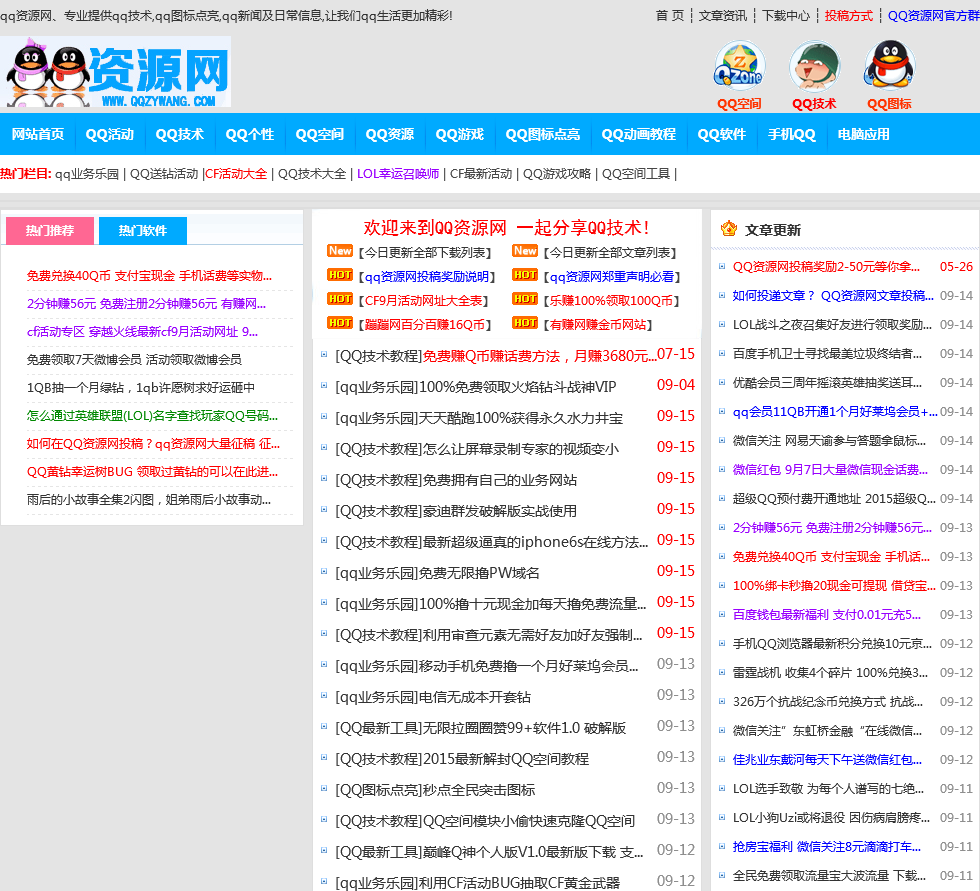Open QQ资源网投稿奖励2-50元 update article
This screenshot has height=891, width=980.
(826, 267)
